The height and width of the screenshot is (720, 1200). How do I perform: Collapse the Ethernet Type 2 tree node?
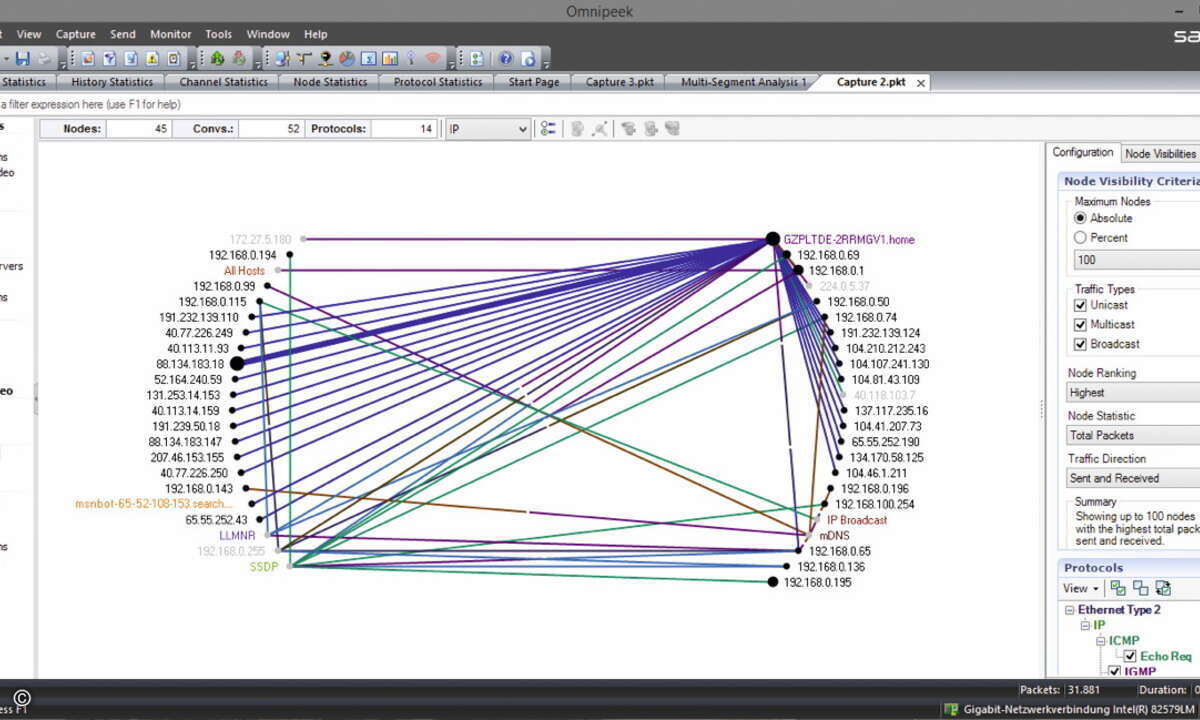[x=1070, y=610]
